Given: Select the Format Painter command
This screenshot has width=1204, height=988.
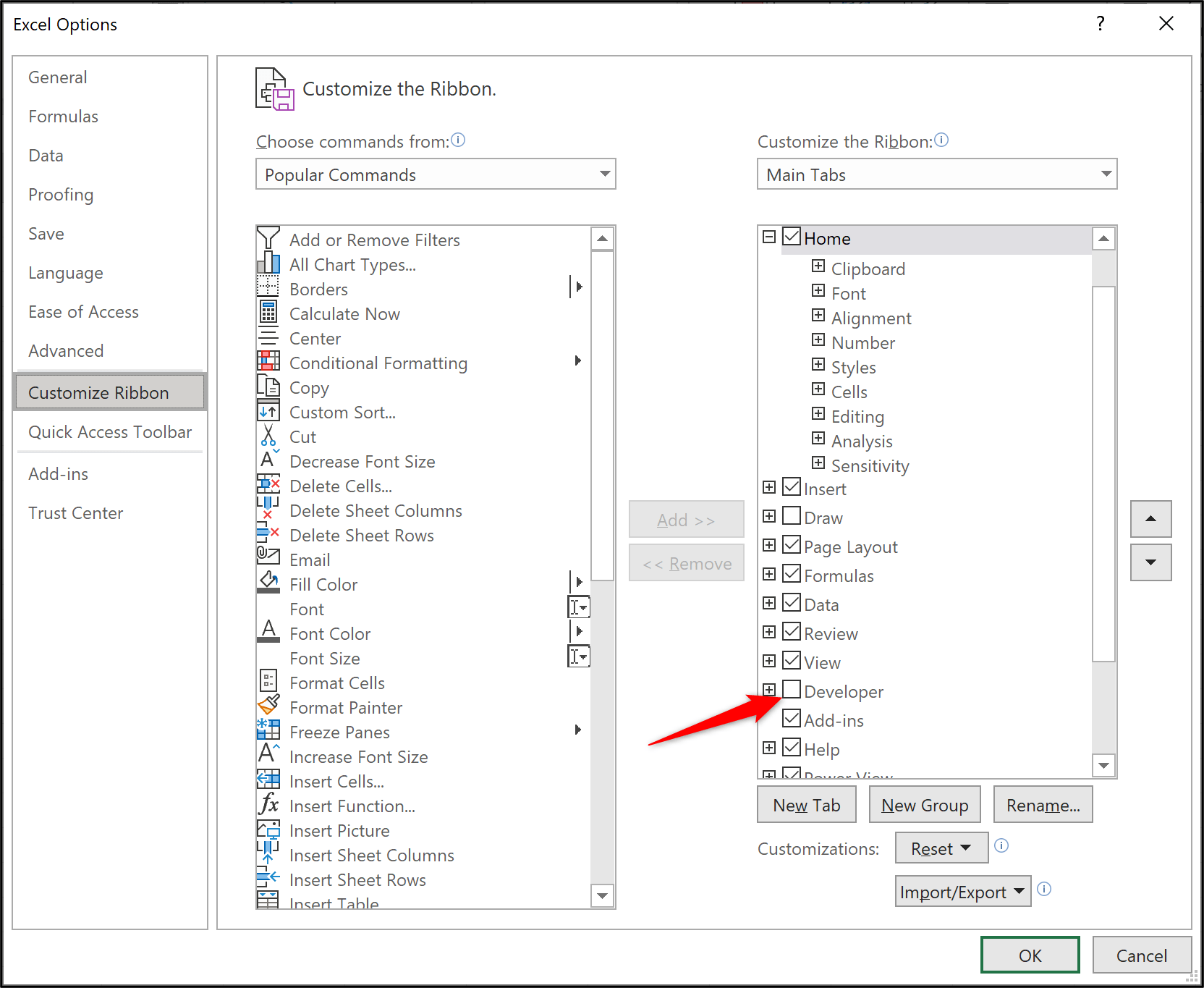Looking at the screenshot, I should 345,707.
